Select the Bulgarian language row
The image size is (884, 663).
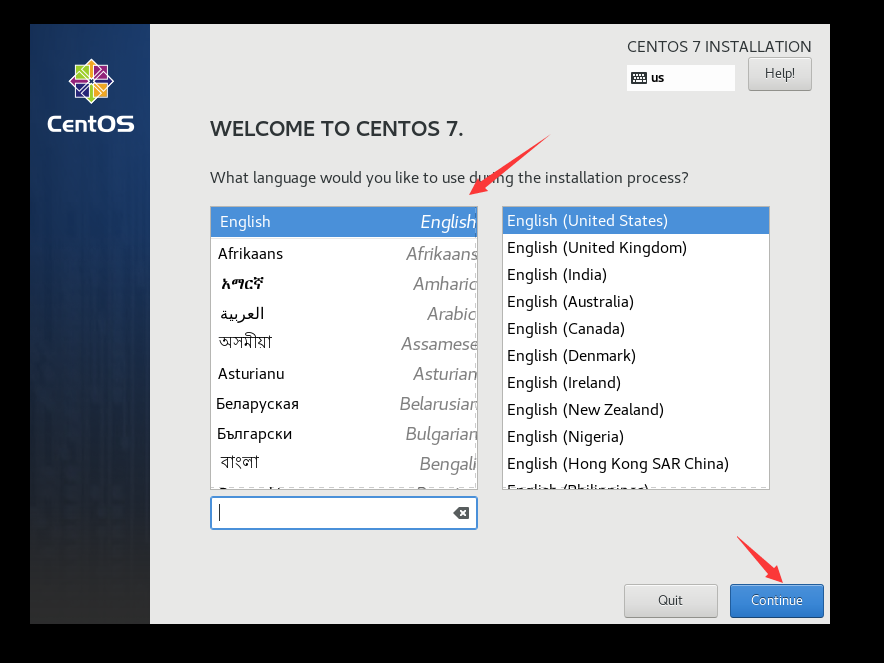pyautogui.click(x=343, y=434)
